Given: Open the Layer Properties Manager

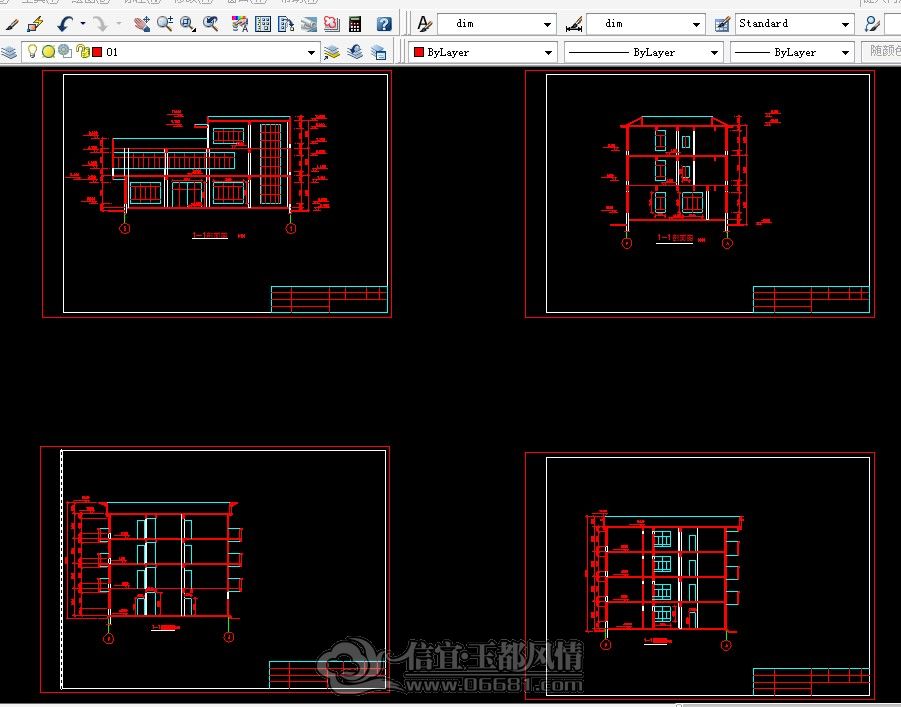Looking at the screenshot, I should pyautogui.click(x=9, y=52).
